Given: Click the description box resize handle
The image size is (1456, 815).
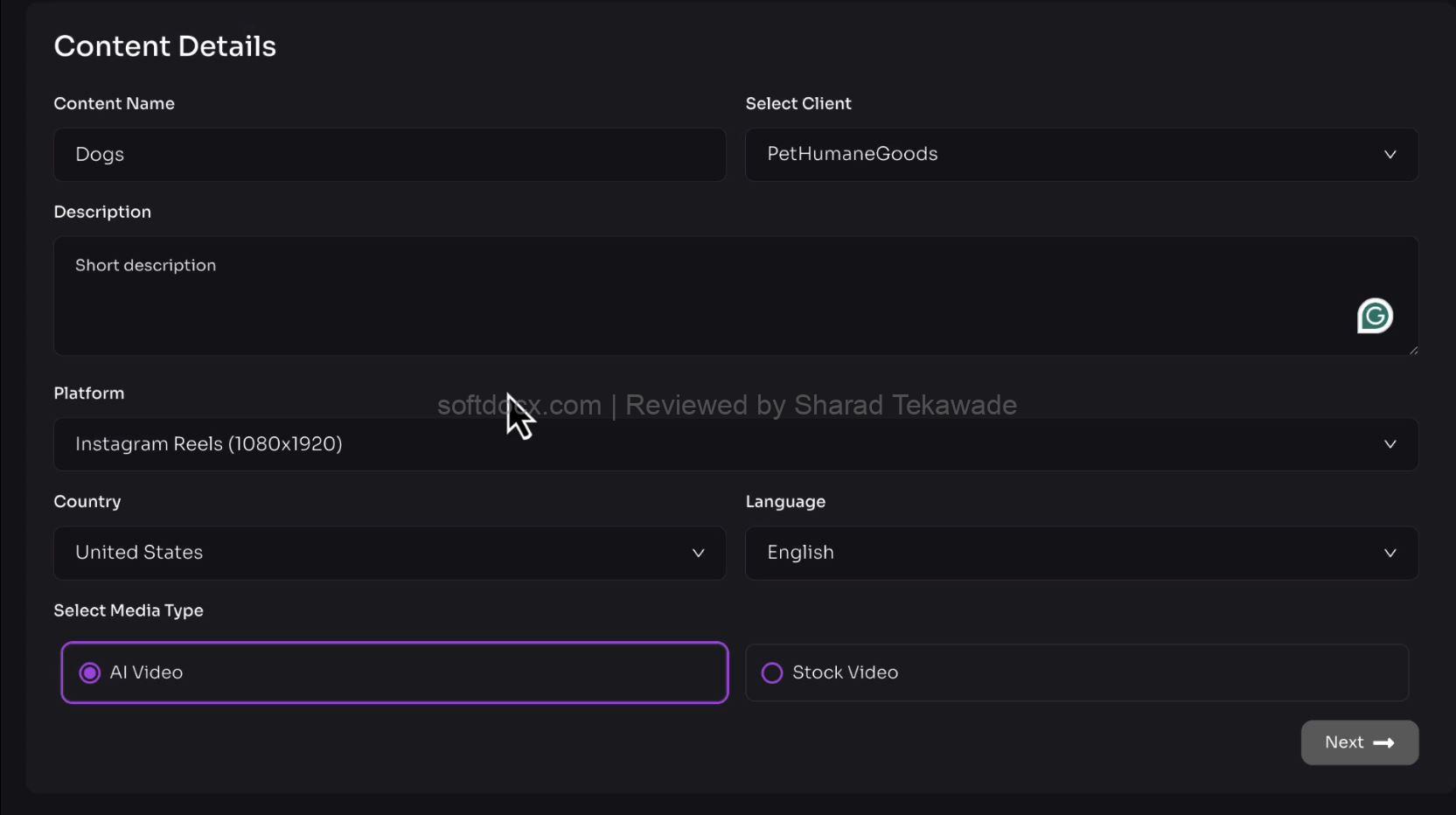Looking at the screenshot, I should point(1413,350).
